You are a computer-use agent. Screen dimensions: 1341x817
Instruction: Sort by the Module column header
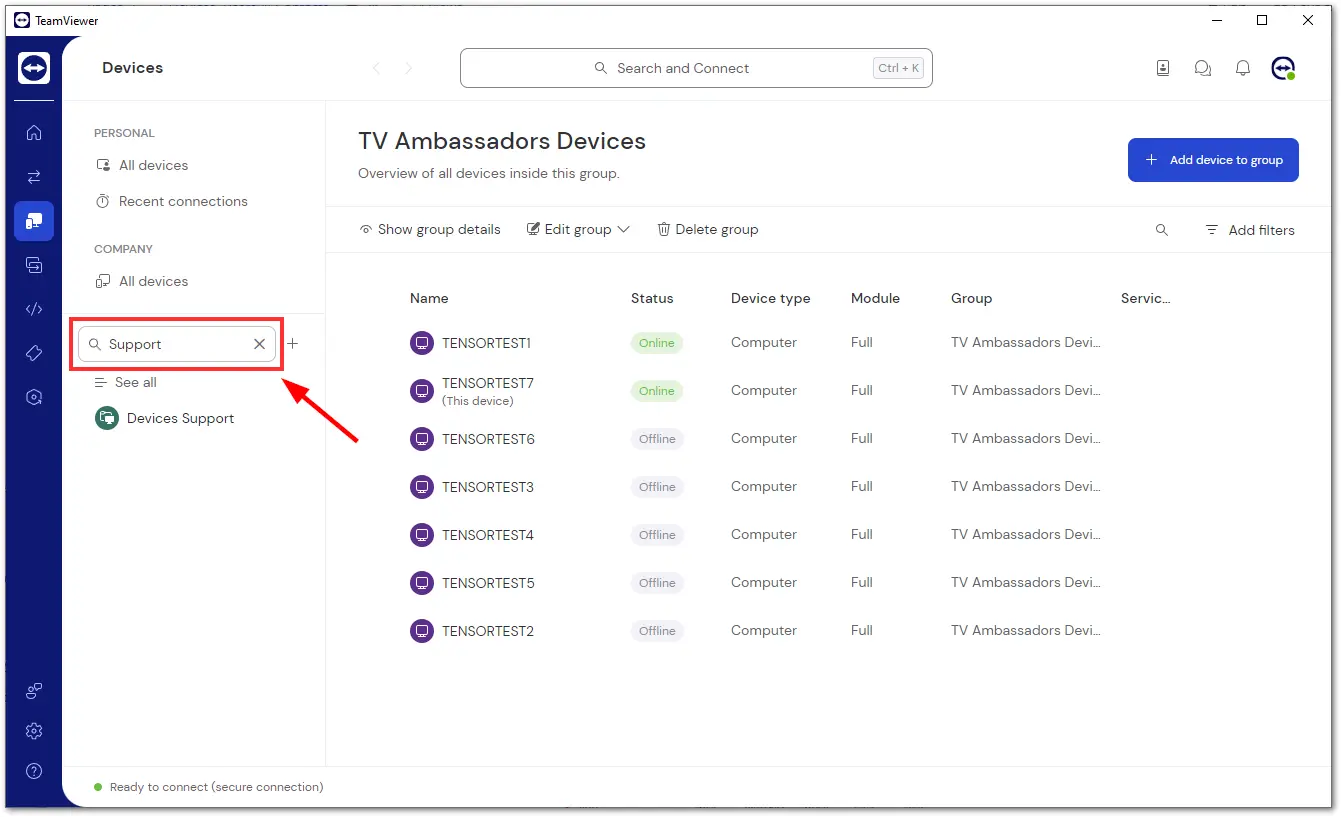coord(875,298)
